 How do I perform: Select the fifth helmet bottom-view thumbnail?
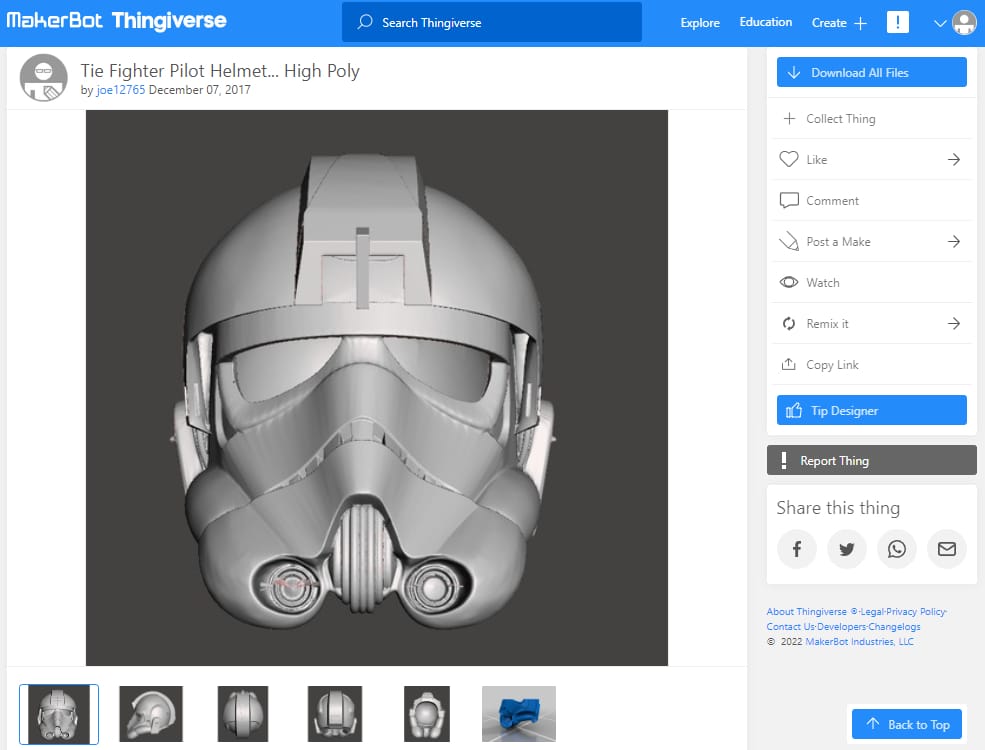(427, 714)
